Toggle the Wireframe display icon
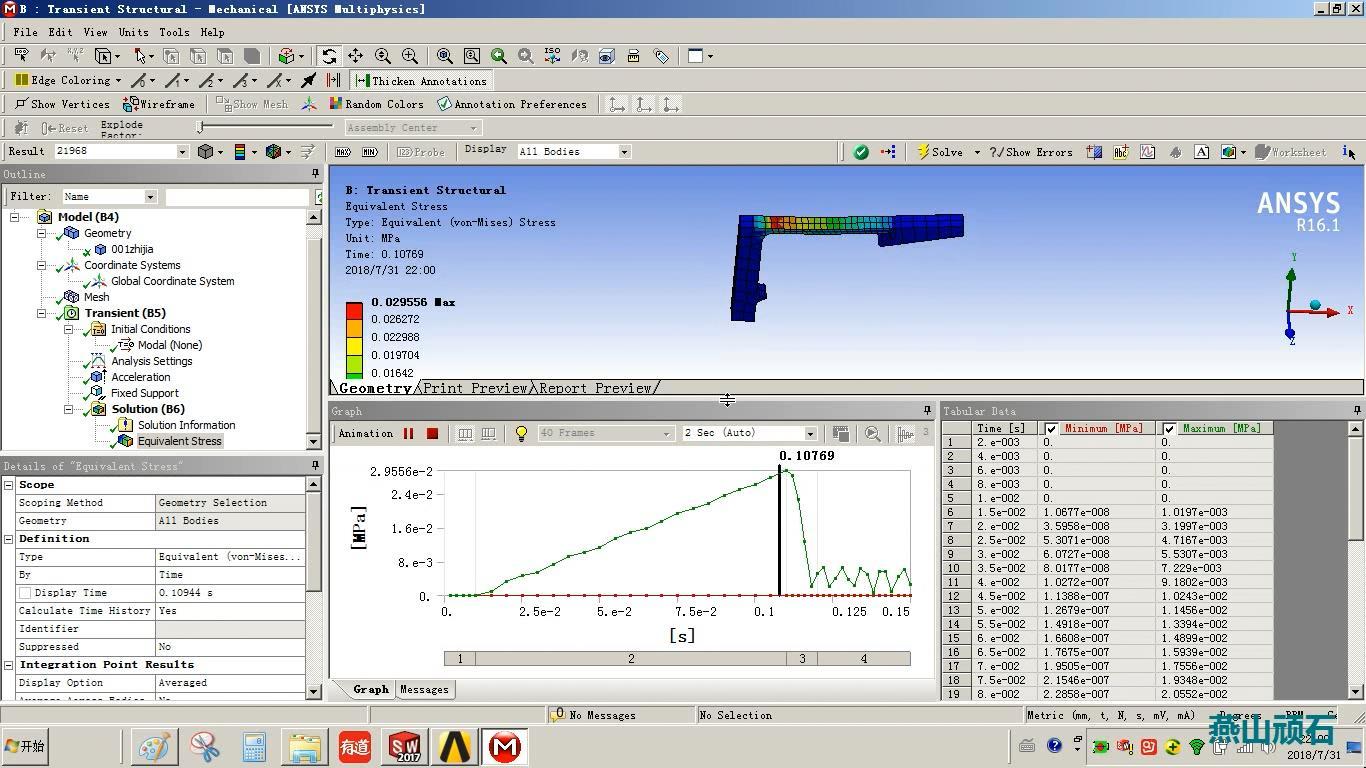Image resolution: width=1366 pixels, height=768 pixels. coord(159,104)
